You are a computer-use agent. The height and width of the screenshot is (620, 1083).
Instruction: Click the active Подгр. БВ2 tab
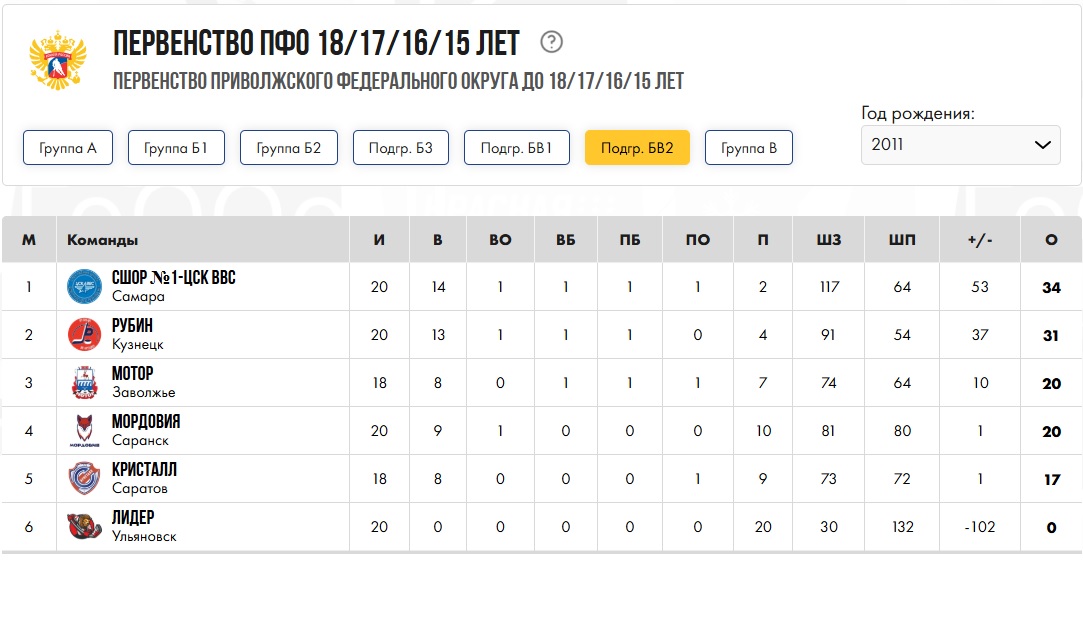[x=637, y=148]
